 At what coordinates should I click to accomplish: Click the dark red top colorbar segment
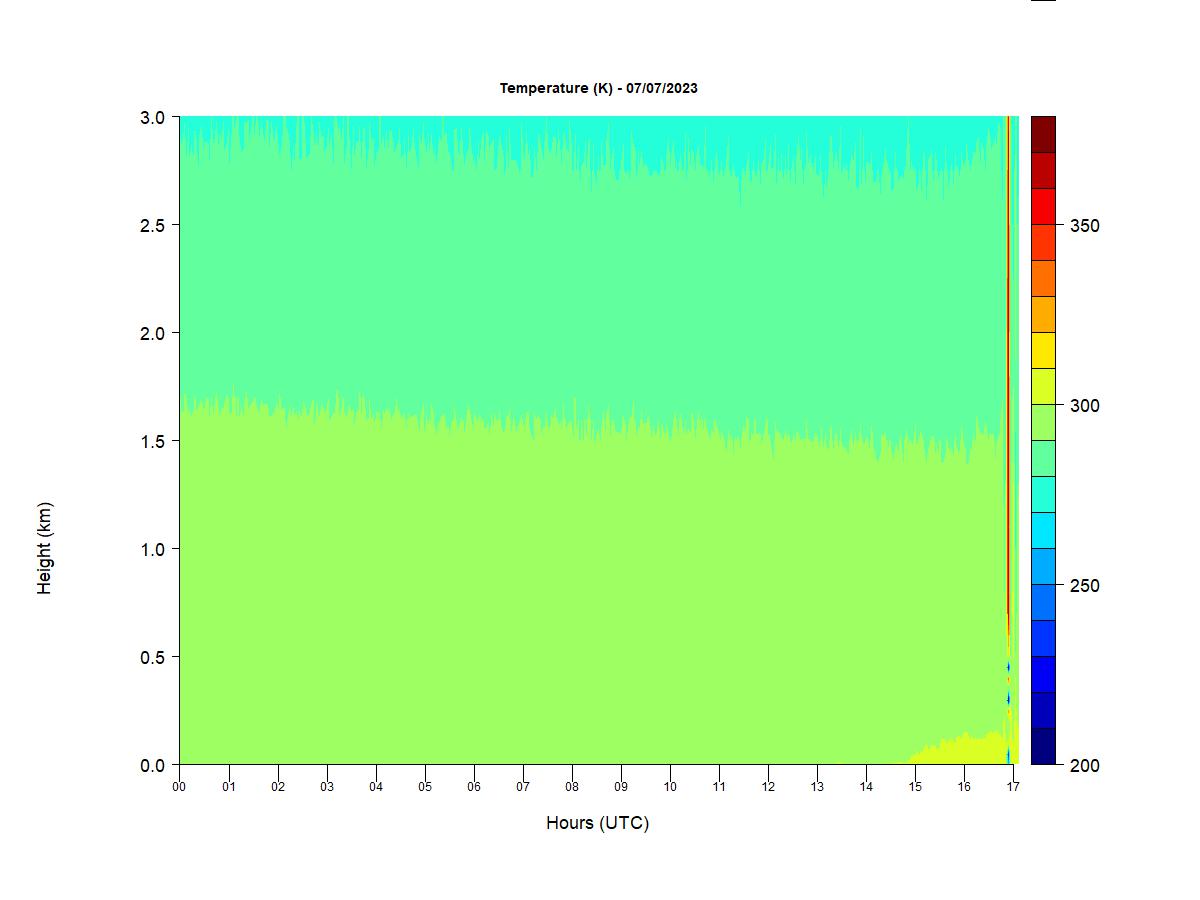pyautogui.click(x=1043, y=134)
